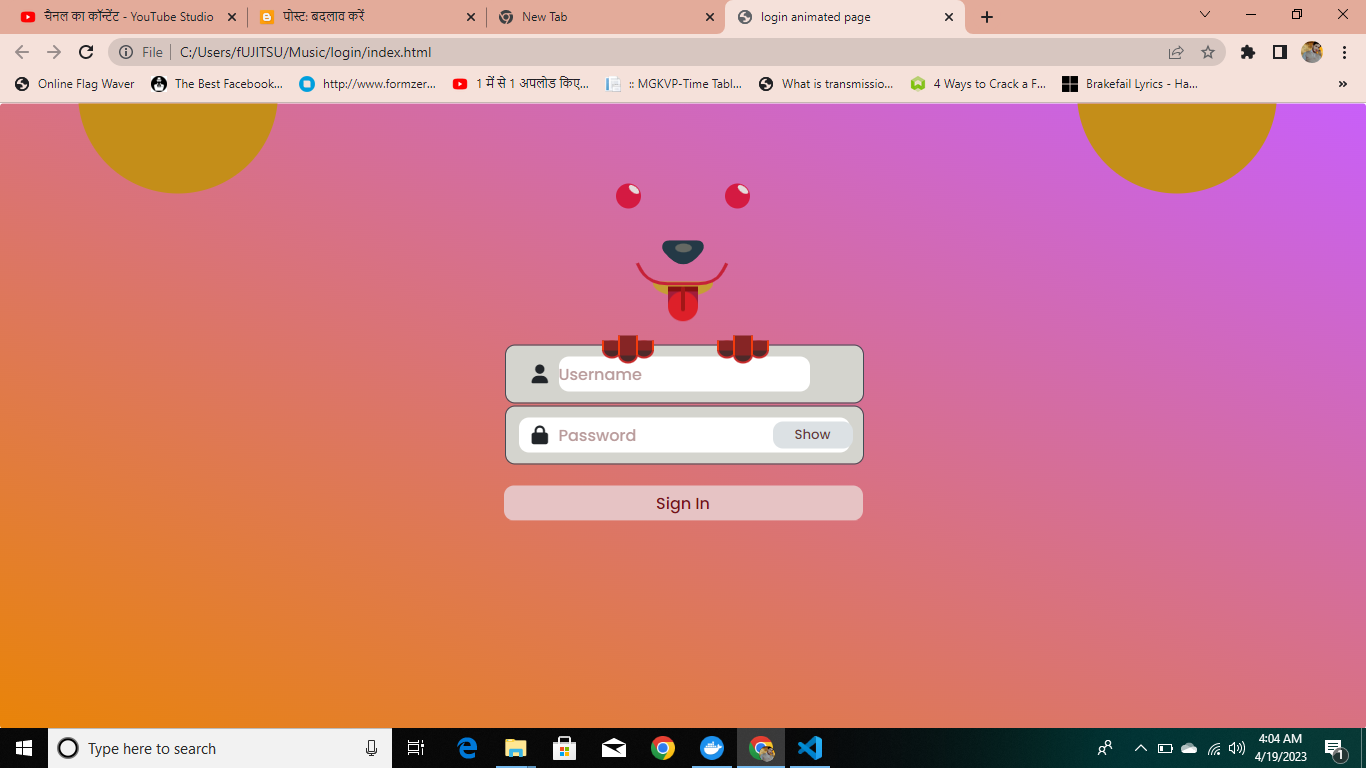Switch to the Blogger post edit tab
Image resolution: width=1366 pixels, height=768 pixels.
[366, 17]
